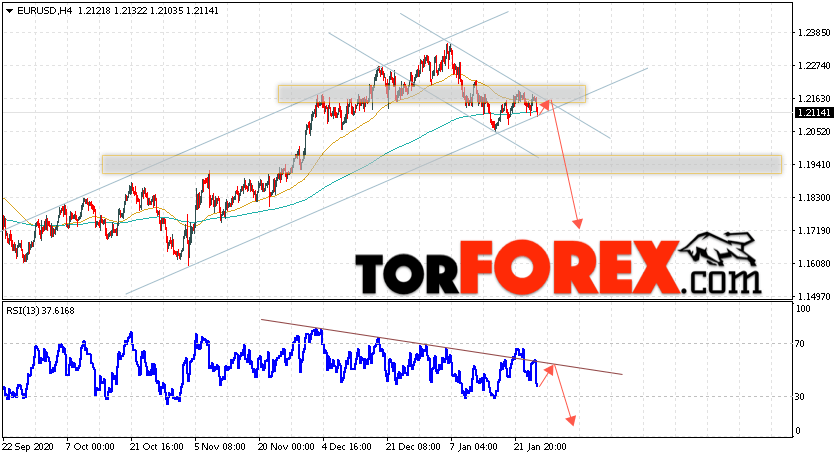
Task: Select the 4 Dec 16:00 date label
Action: (347, 447)
